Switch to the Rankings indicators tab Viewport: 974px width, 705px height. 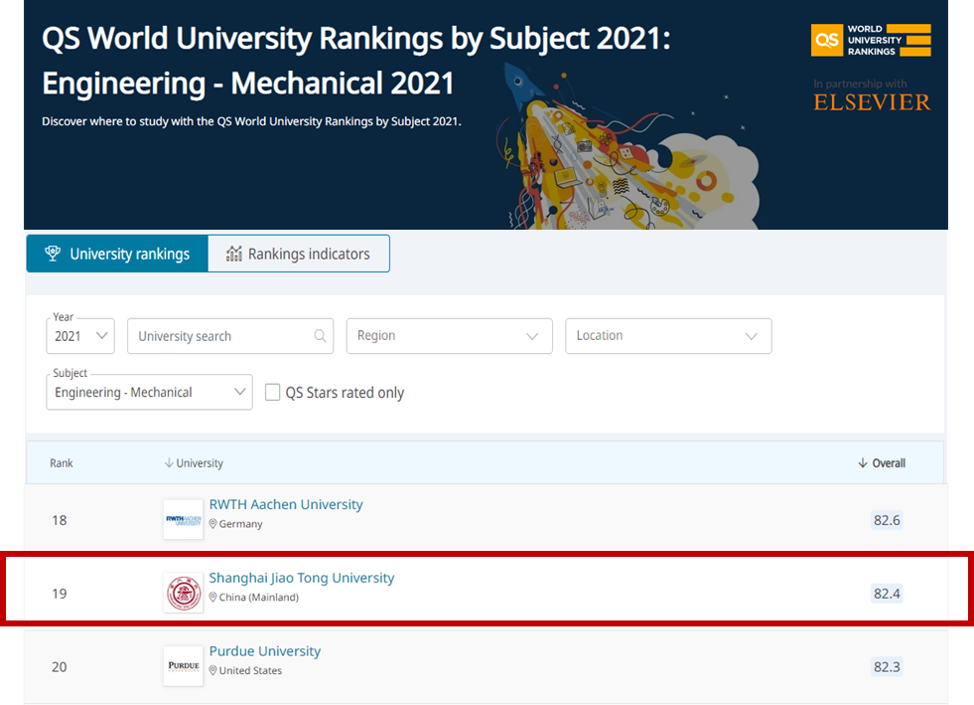pos(298,254)
